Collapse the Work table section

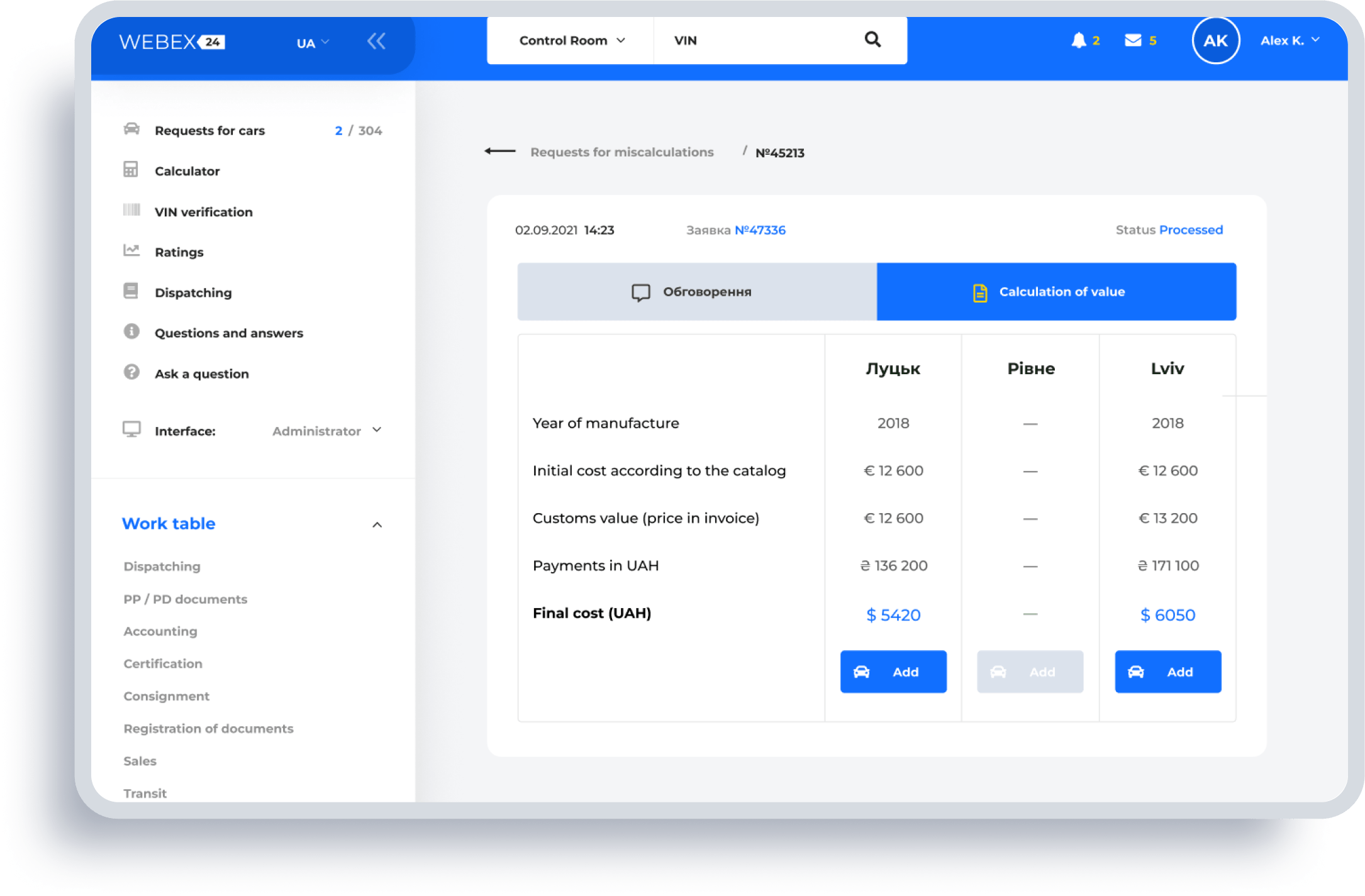(x=377, y=524)
